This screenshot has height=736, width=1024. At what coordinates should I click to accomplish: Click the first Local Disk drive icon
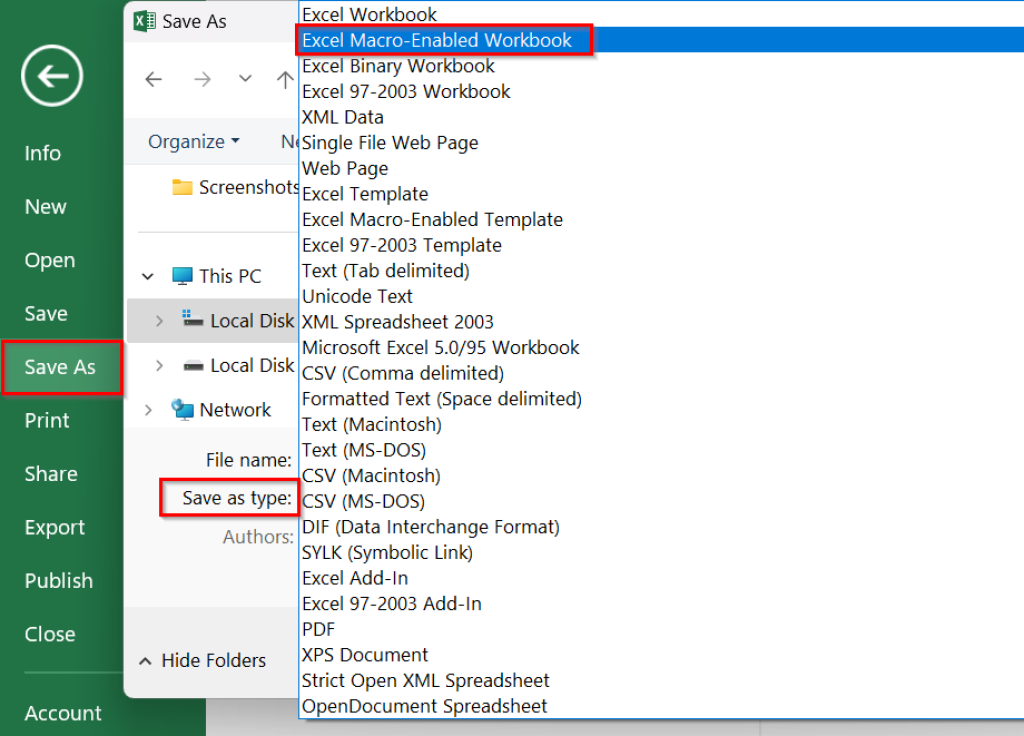(194, 320)
